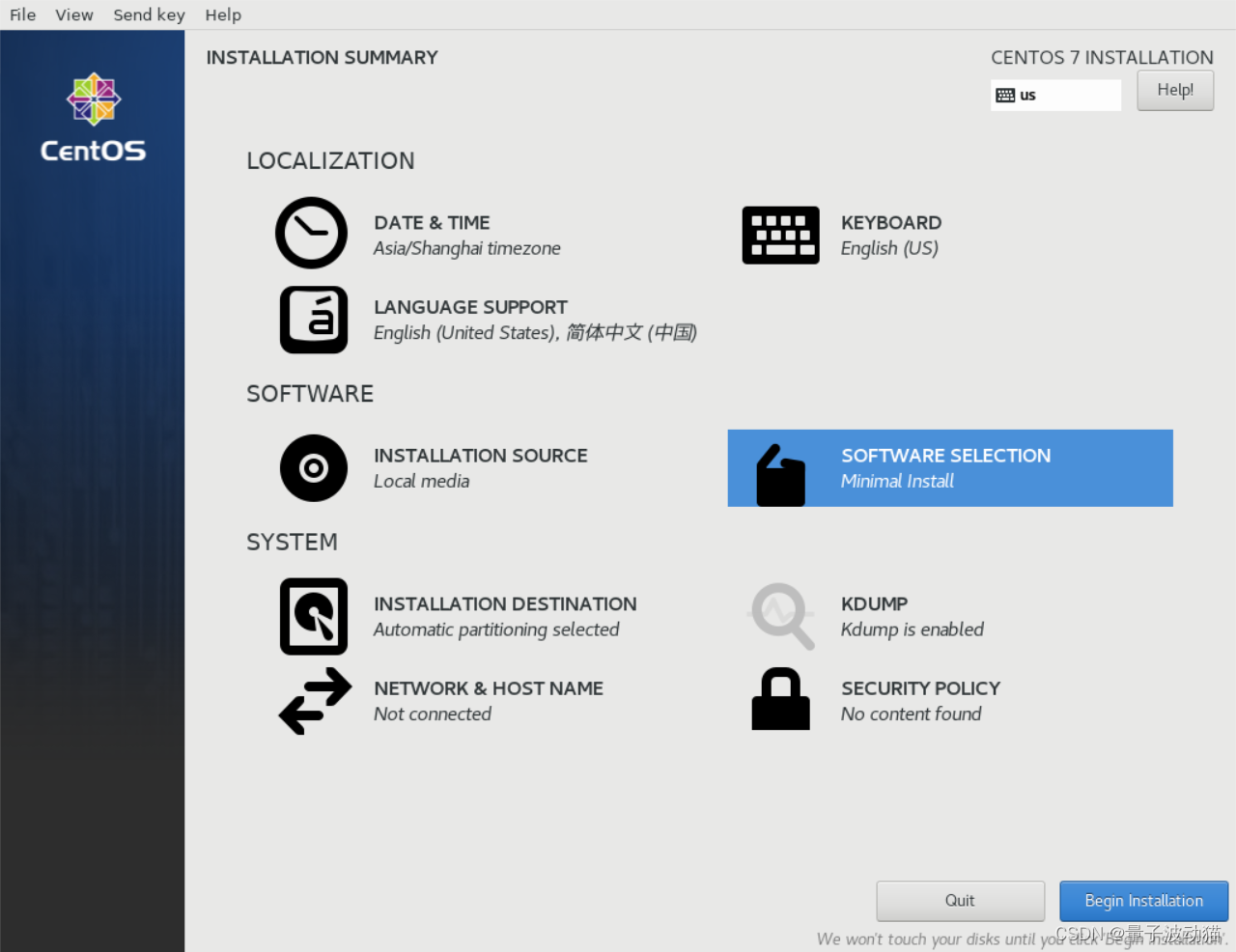Open the SECURITY POLICY label
Viewport: 1236px width, 952px height.
coord(920,688)
